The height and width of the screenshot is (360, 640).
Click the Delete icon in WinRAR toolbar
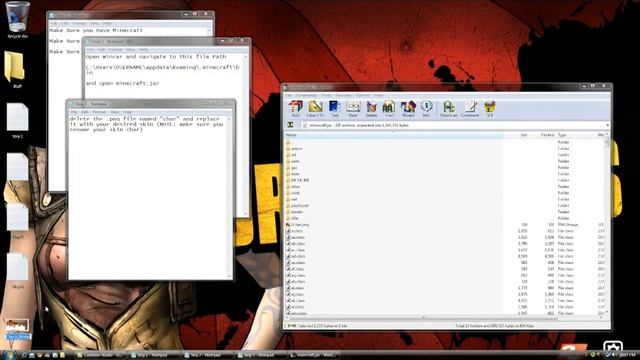click(371, 109)
